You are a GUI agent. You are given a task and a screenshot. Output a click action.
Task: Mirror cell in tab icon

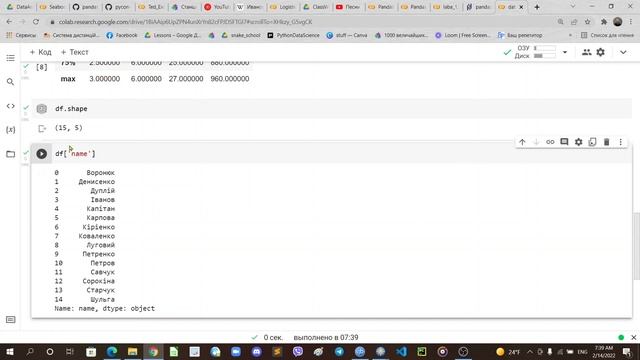[592, 142]
